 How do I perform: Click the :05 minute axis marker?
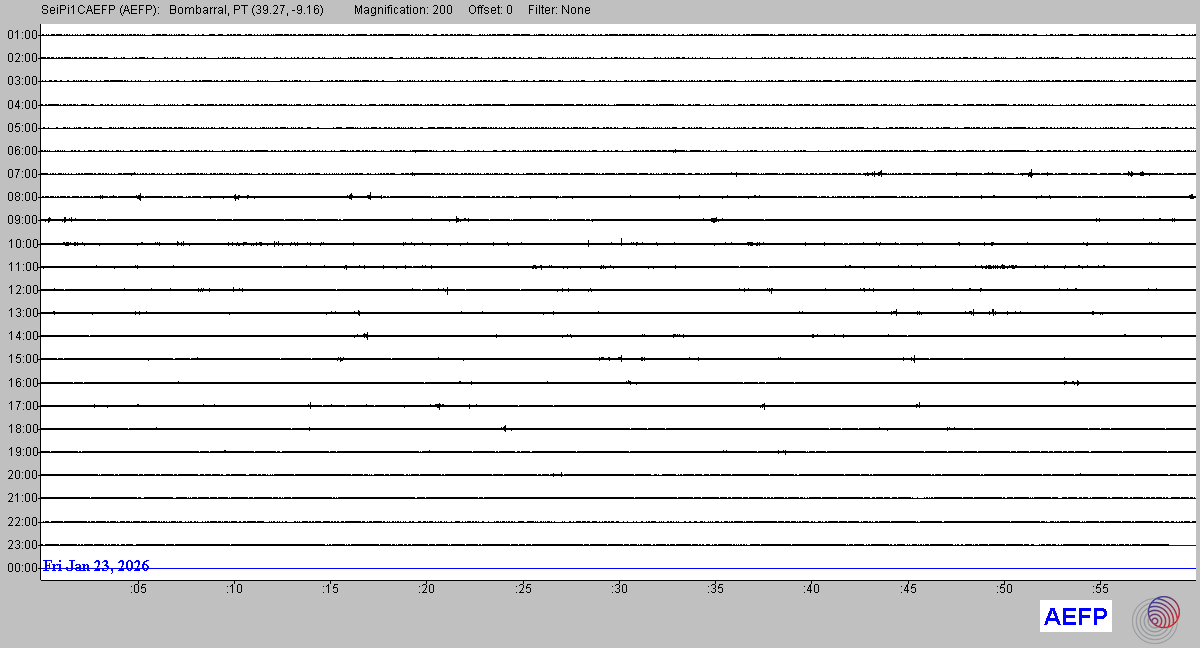click(138, 589)
